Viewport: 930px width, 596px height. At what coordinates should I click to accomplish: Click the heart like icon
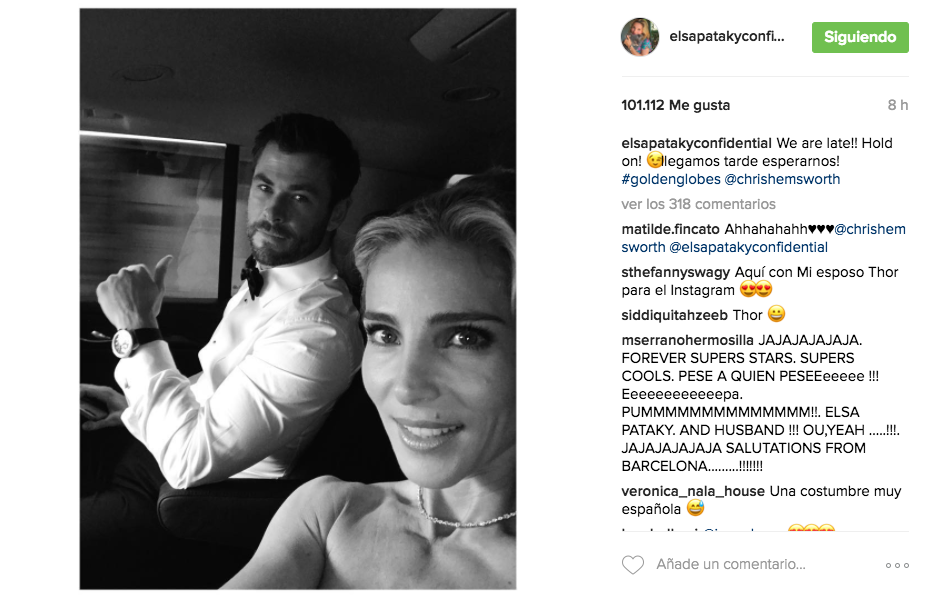tap(632, 565)
